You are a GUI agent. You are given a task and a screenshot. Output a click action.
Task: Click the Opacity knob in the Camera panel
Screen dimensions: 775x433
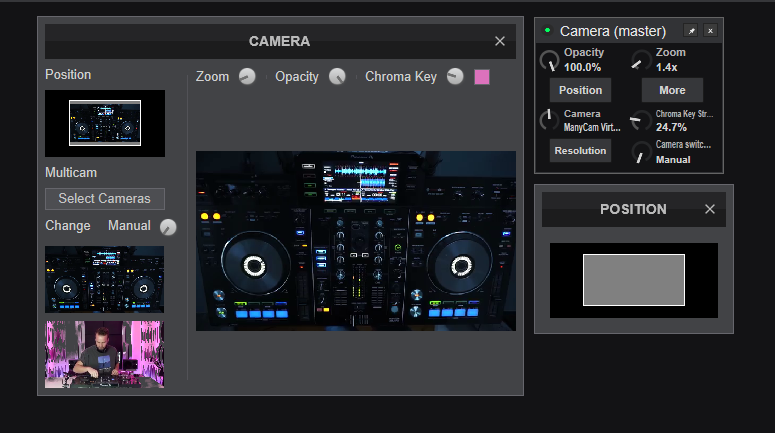pos(337,77)
